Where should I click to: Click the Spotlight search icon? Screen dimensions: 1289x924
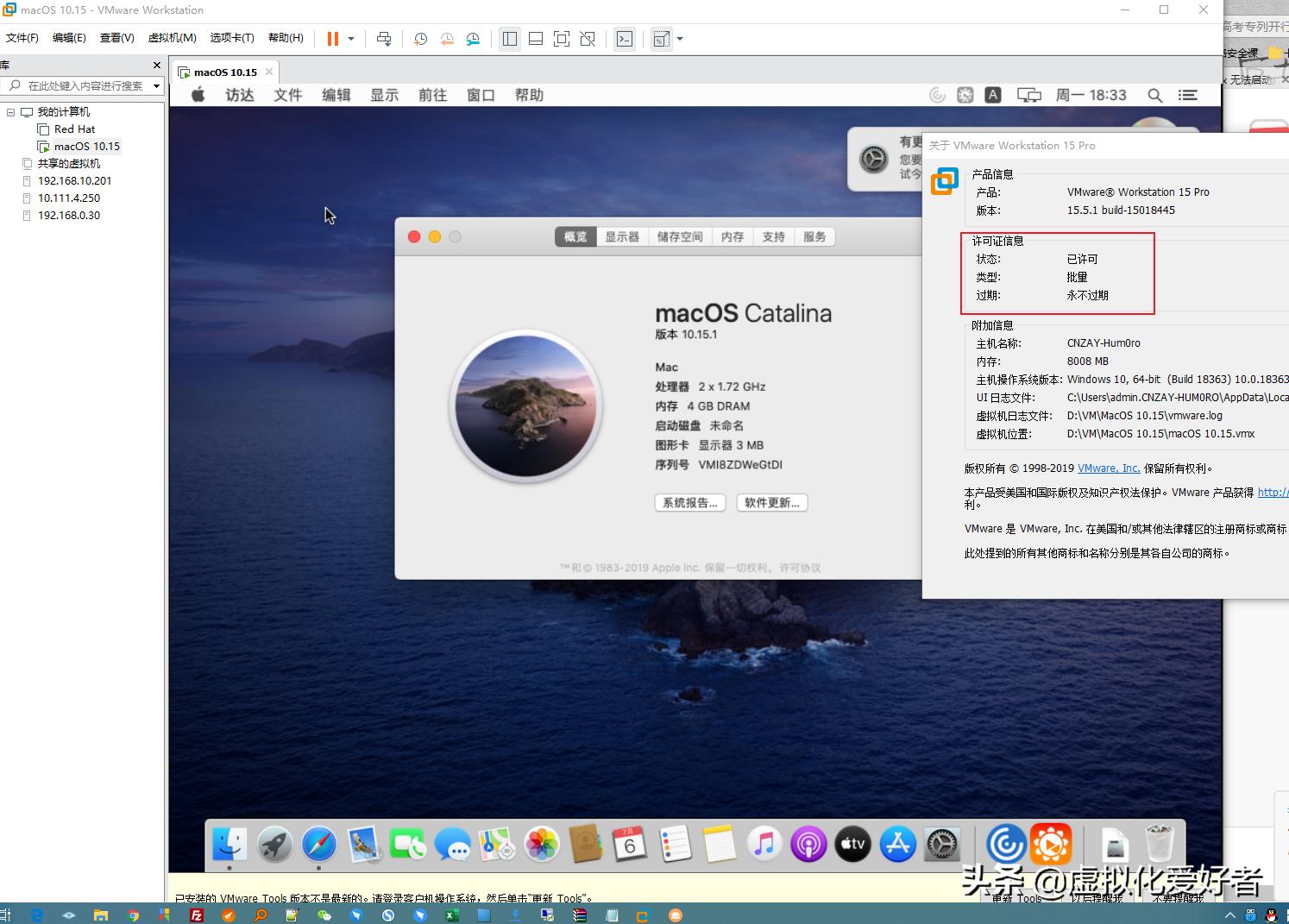1155,95
